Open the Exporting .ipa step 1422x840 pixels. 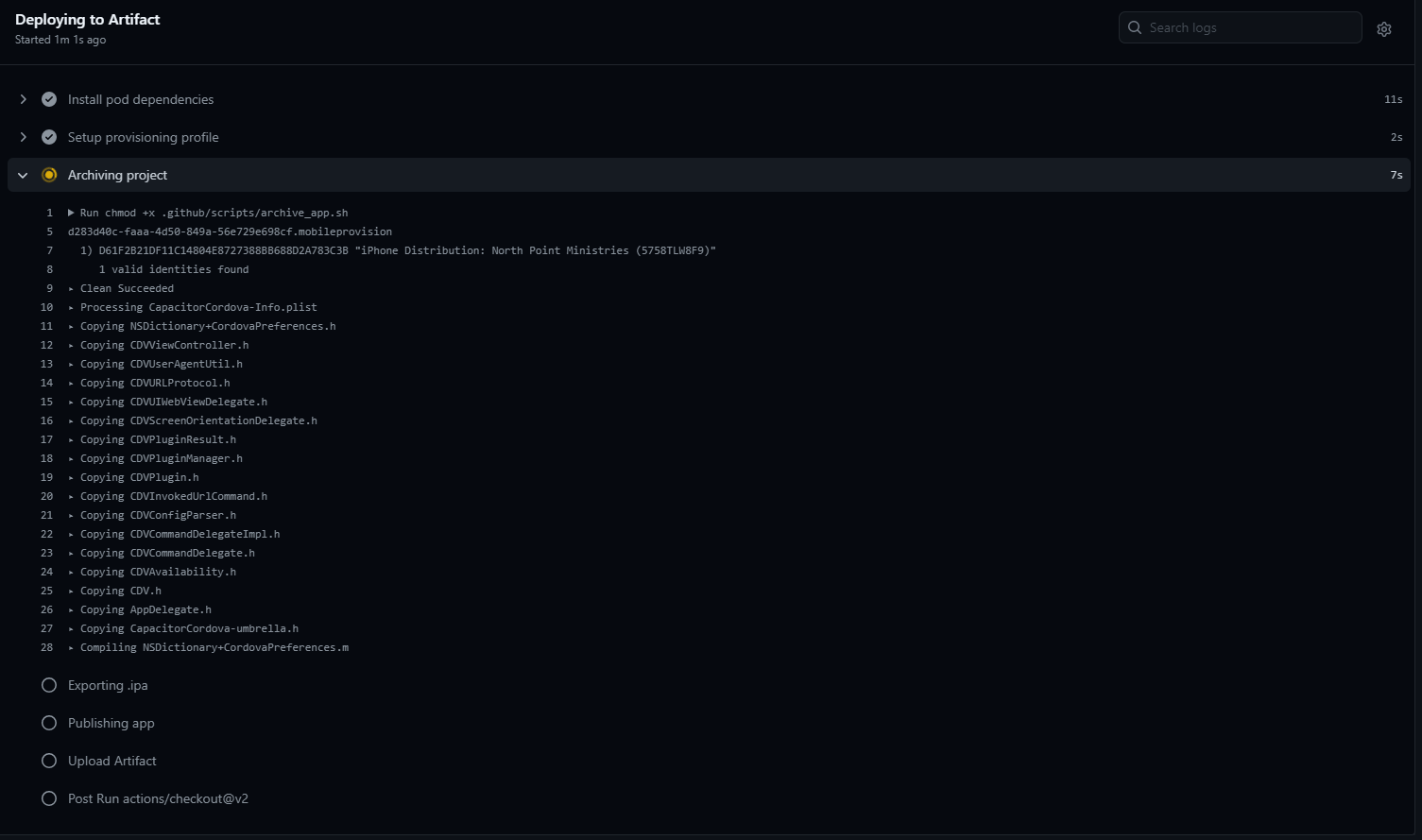tap(108, 685)
